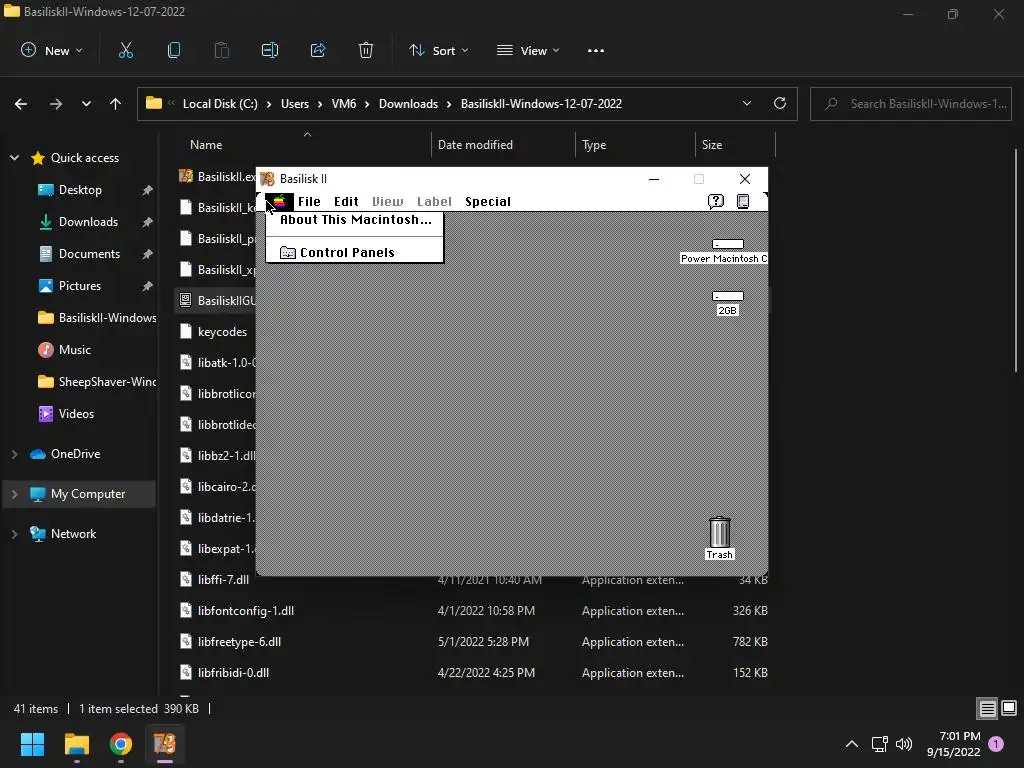Go up one folder level
The width and height of the screenshot is (1024, 768).
tap(116, 104)
